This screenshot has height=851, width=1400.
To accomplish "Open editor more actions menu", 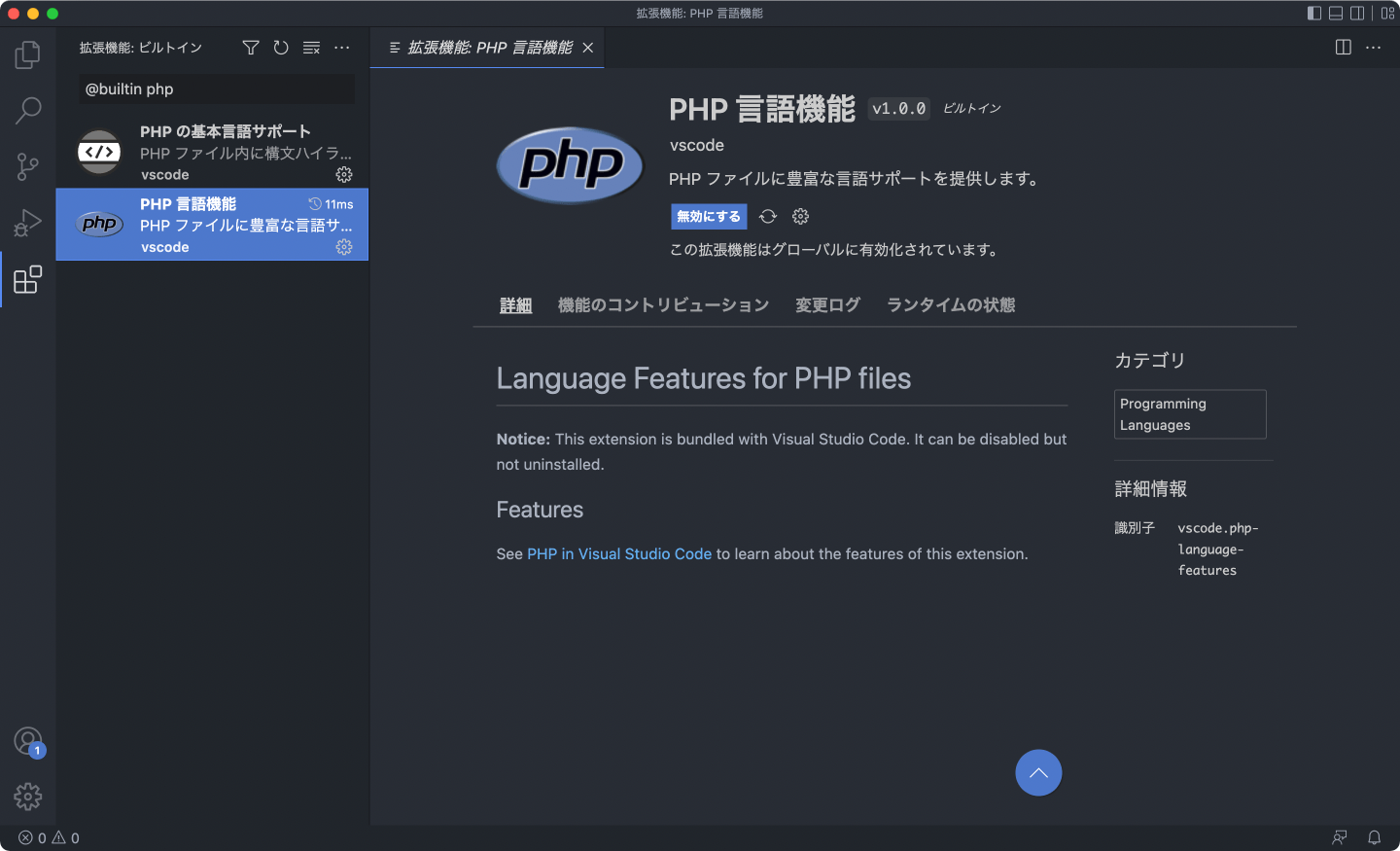I will click(x=1374, y=48).
